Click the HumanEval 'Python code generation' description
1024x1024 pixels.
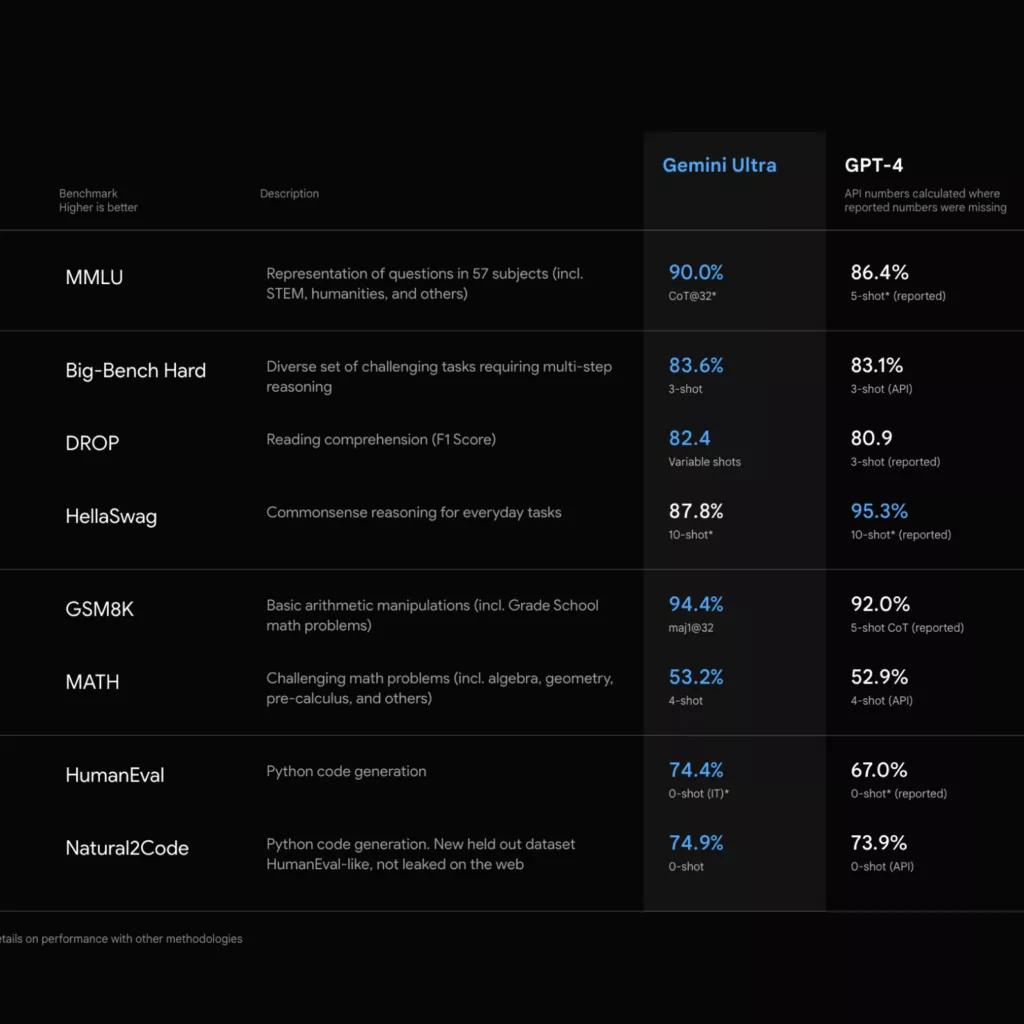pos(346,771)
